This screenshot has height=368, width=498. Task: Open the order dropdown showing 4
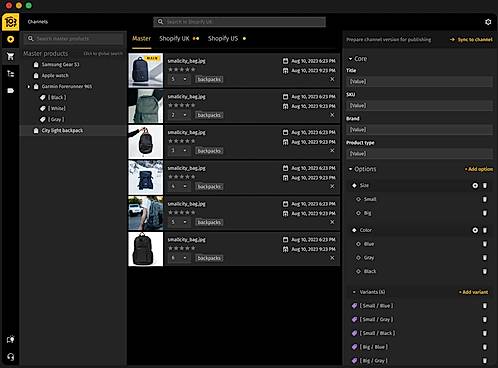179,186
